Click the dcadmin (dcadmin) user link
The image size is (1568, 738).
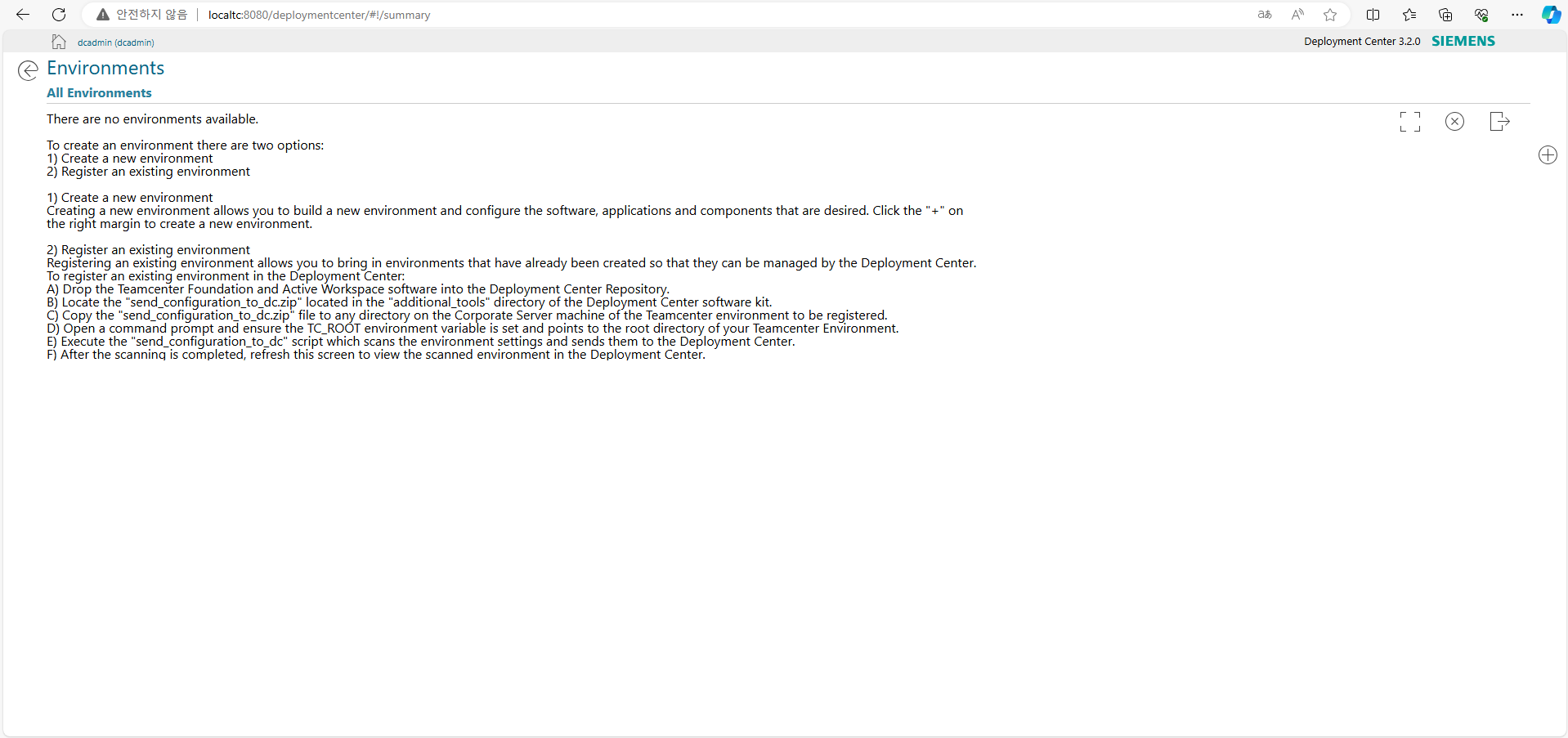tap(115, 42)
